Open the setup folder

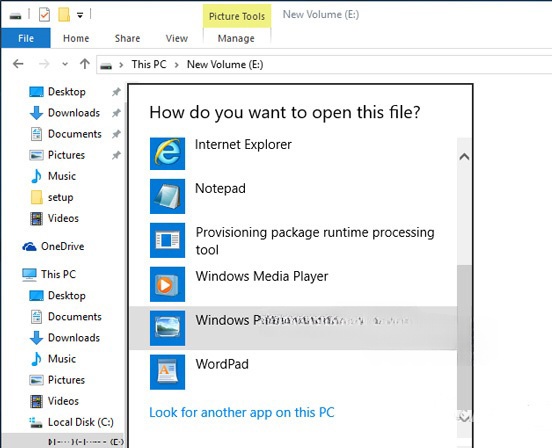pyautogui.click(x=52, y=197)
